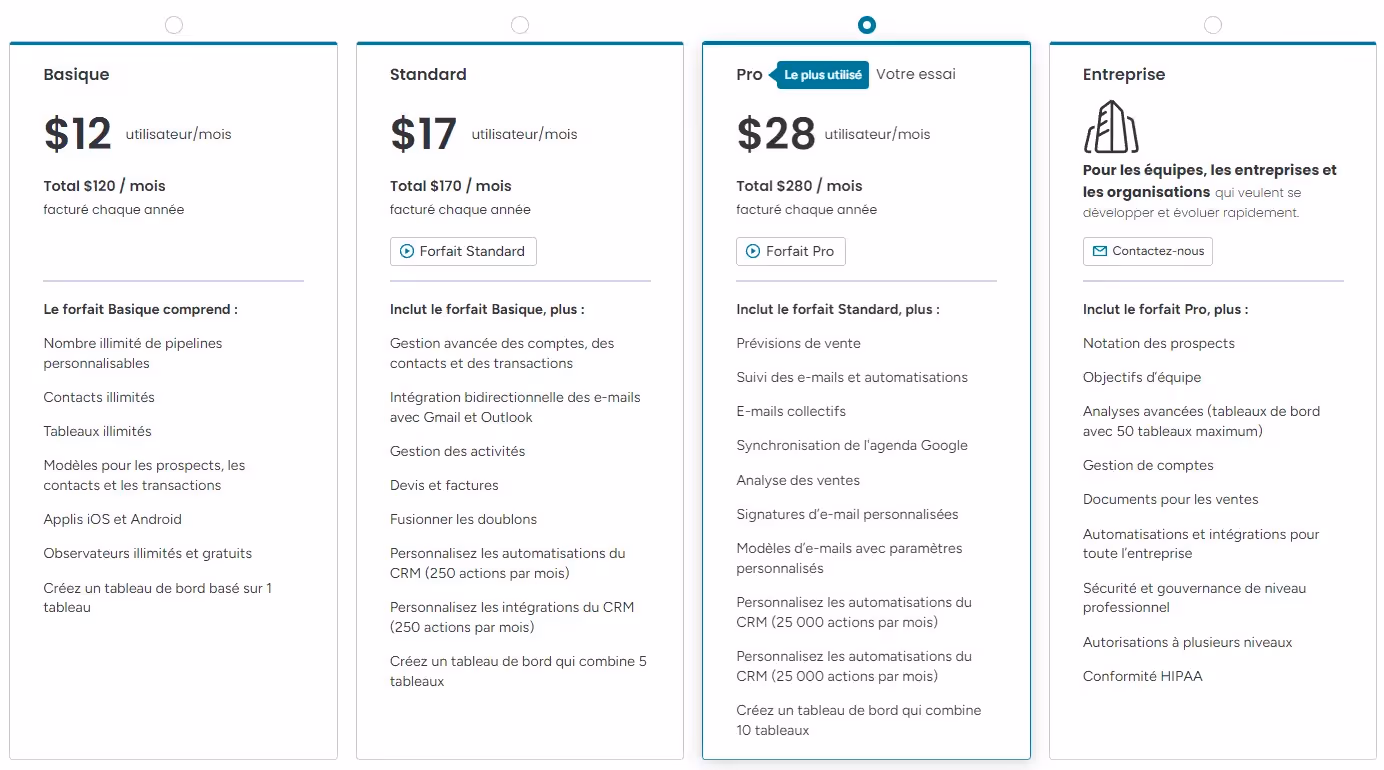Click the 'Votre essai' label

coord(916,74)
